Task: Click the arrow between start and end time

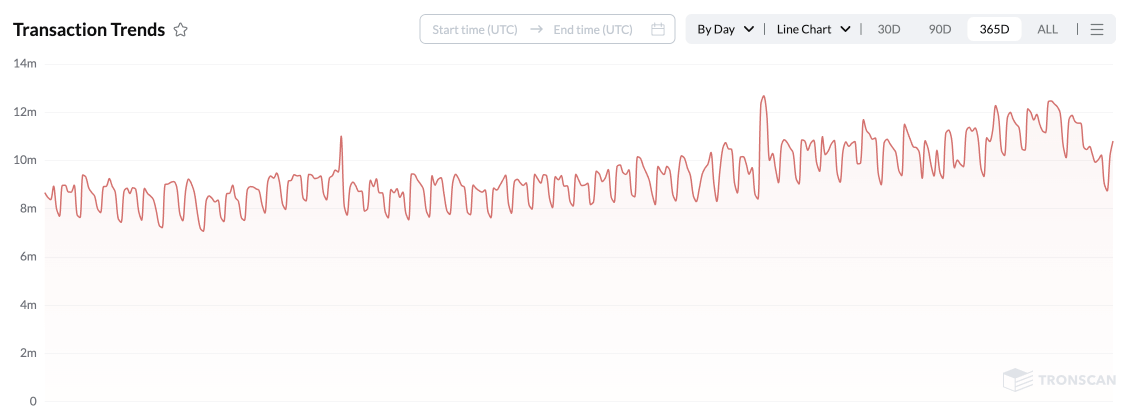Action: tap(536, 30)
